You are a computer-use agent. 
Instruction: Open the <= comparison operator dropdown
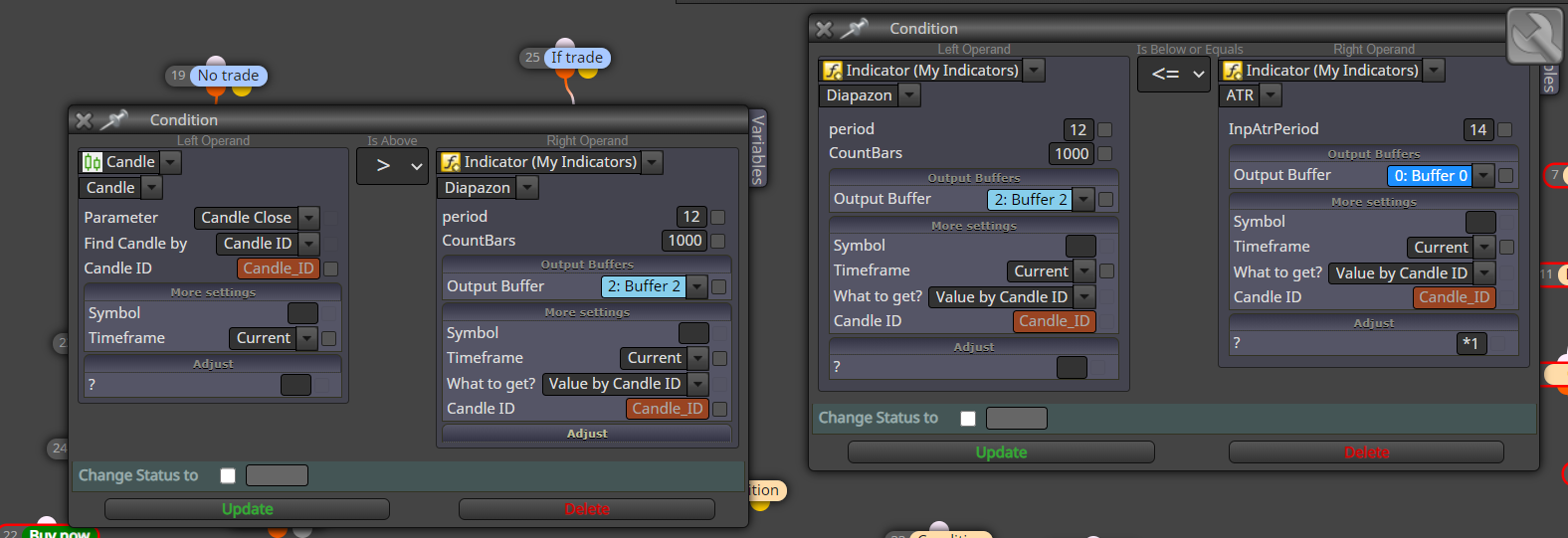pyautogui.click(x=1174, y=74)
